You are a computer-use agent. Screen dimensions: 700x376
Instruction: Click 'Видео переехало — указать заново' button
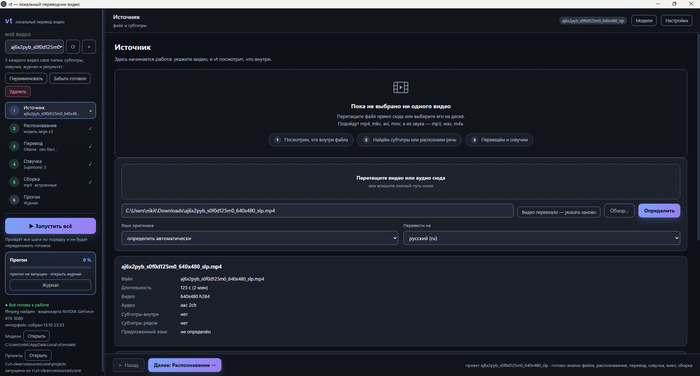tap(559, 212)
